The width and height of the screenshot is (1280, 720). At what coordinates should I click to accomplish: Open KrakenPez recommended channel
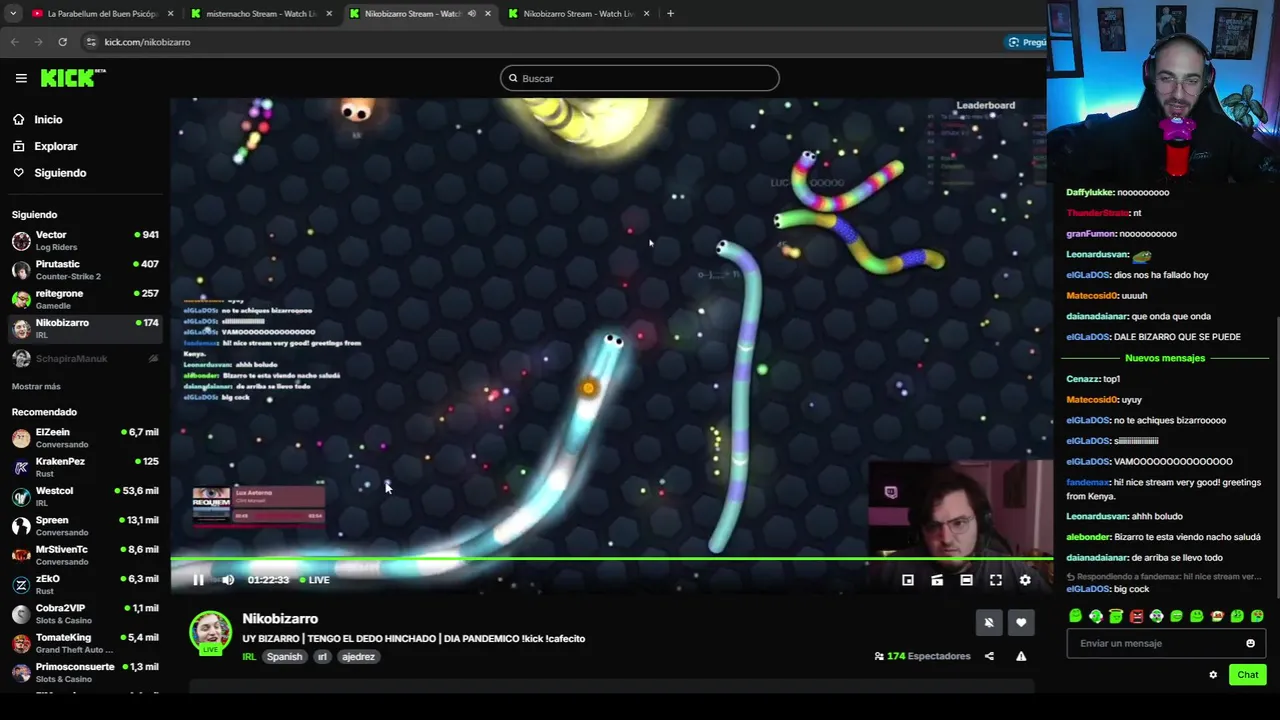pyautogui.click(x=85, y=467)
